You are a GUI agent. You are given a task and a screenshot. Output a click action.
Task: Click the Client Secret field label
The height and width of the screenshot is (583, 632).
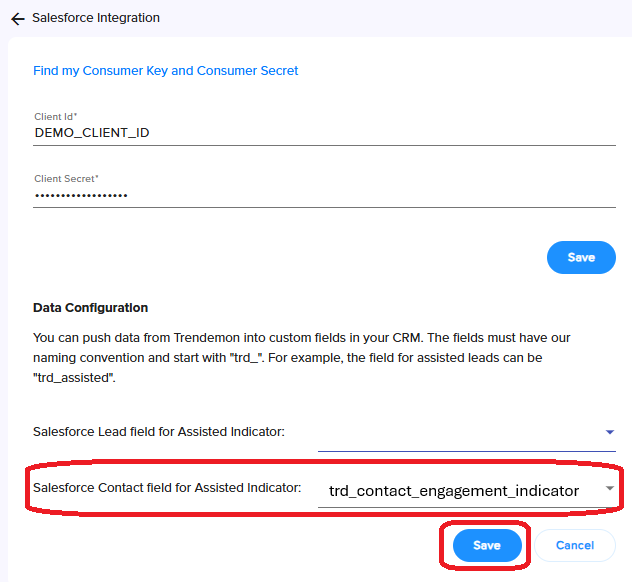(64, 179)
